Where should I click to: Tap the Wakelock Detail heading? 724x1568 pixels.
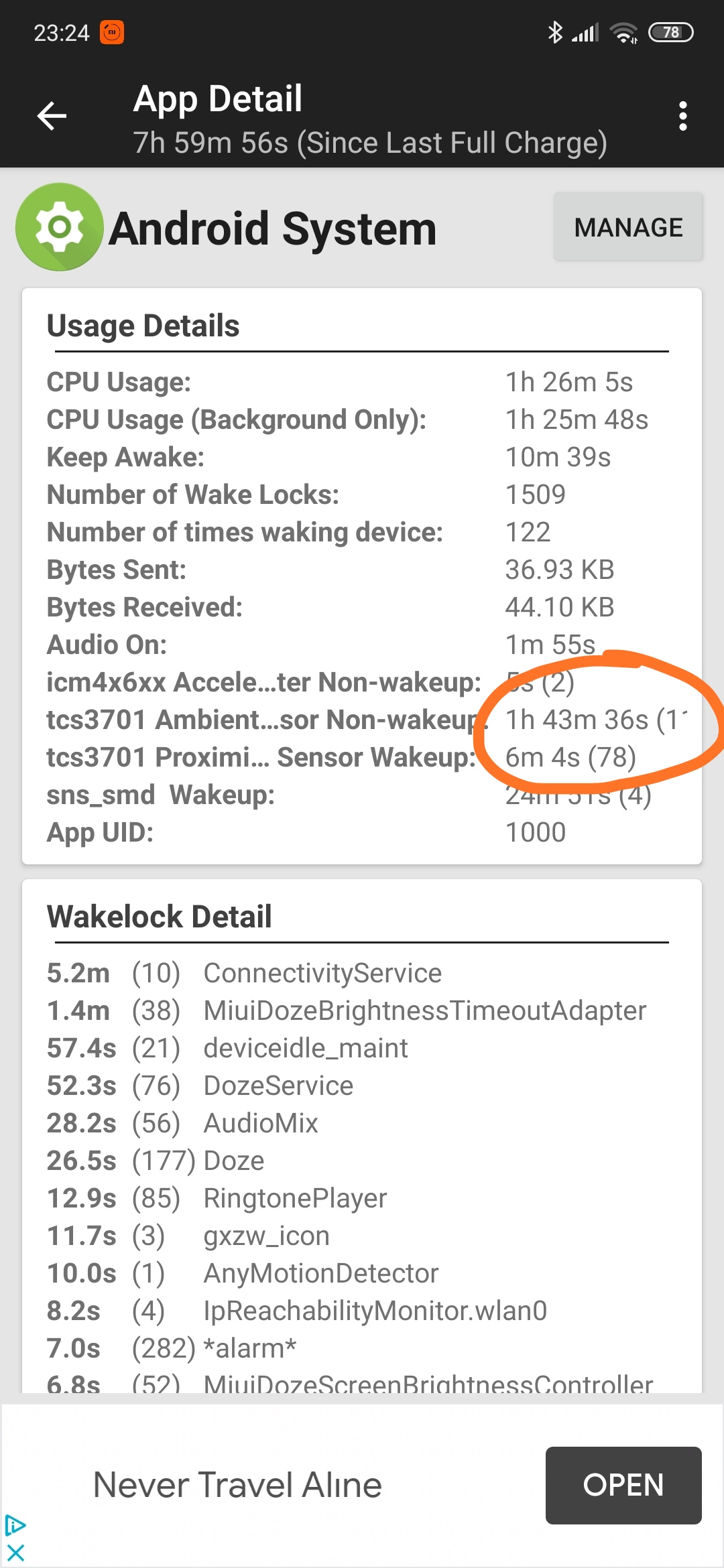(x=159, y=917)
